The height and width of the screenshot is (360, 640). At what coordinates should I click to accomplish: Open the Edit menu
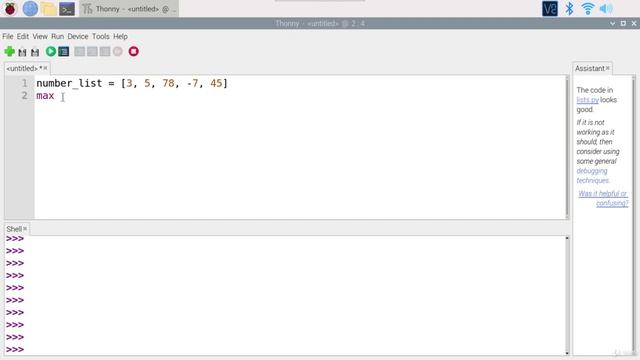tap(22, 36)
